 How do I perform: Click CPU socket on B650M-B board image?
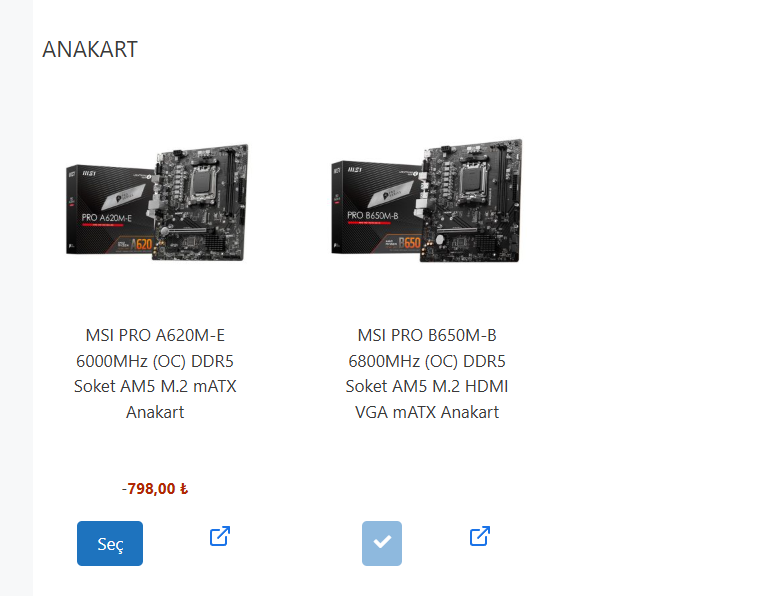(472, 179)
